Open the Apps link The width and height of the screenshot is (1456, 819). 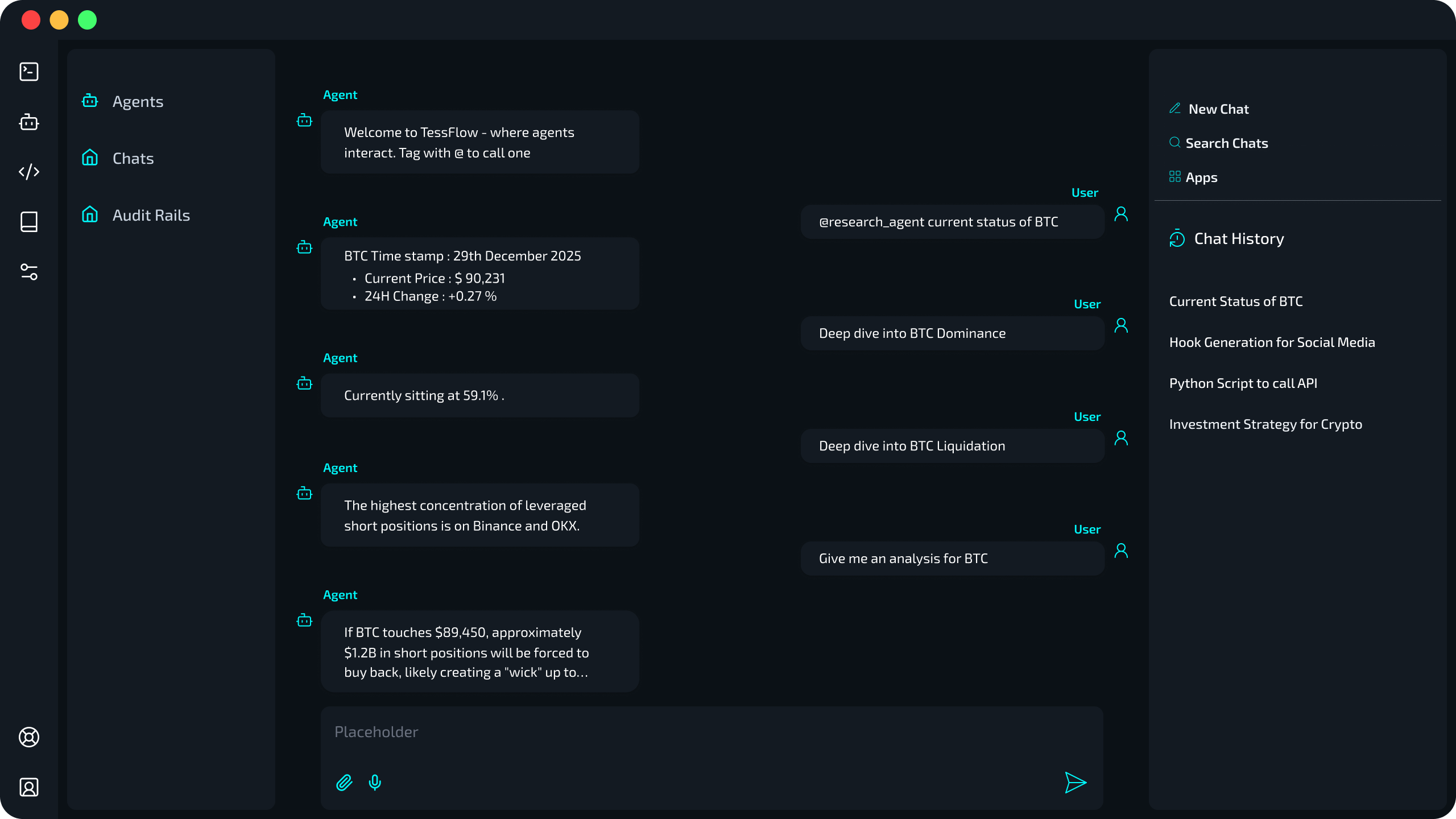1201,177
